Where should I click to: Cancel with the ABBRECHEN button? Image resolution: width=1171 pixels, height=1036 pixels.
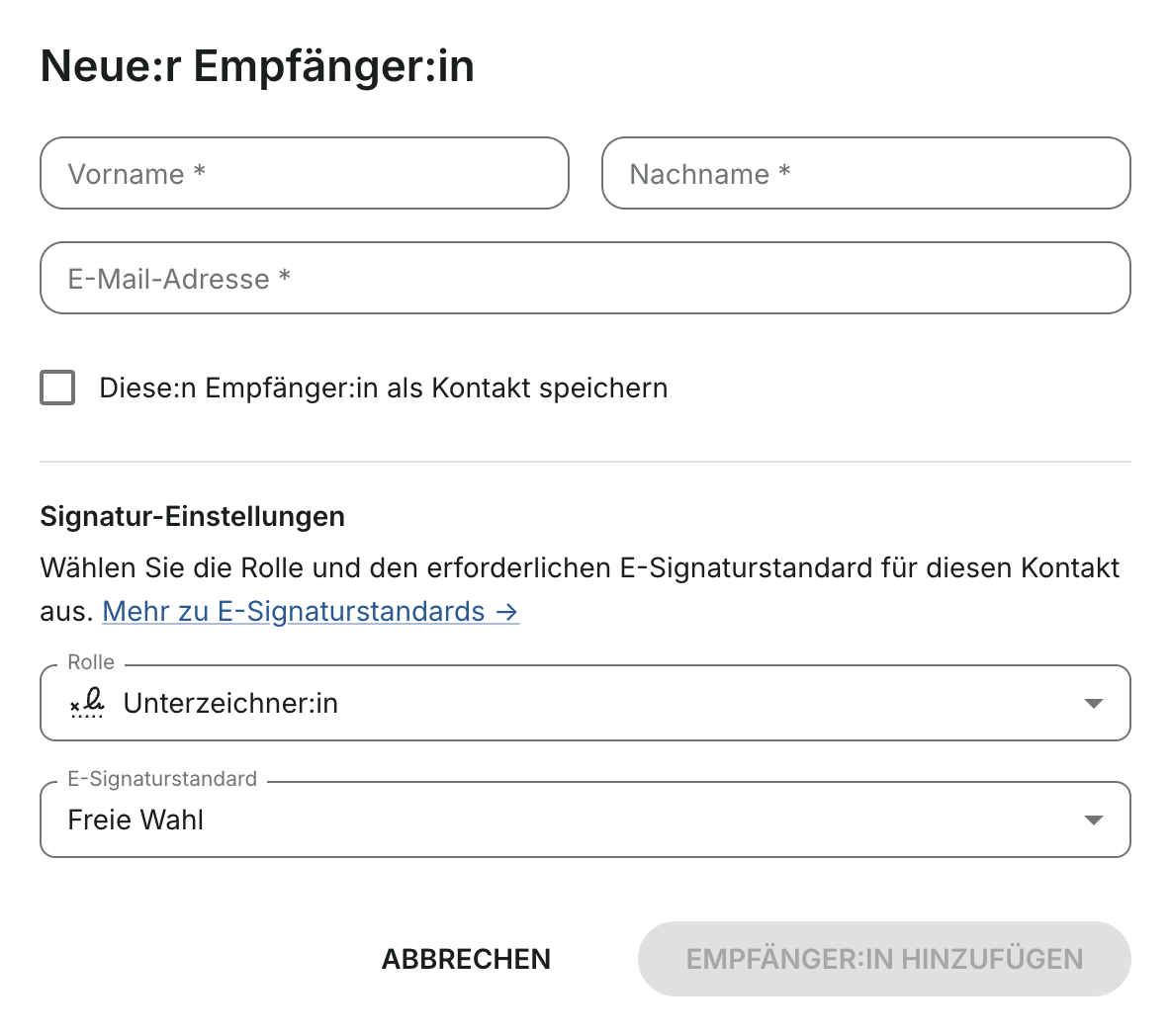(x=466, y=959)
